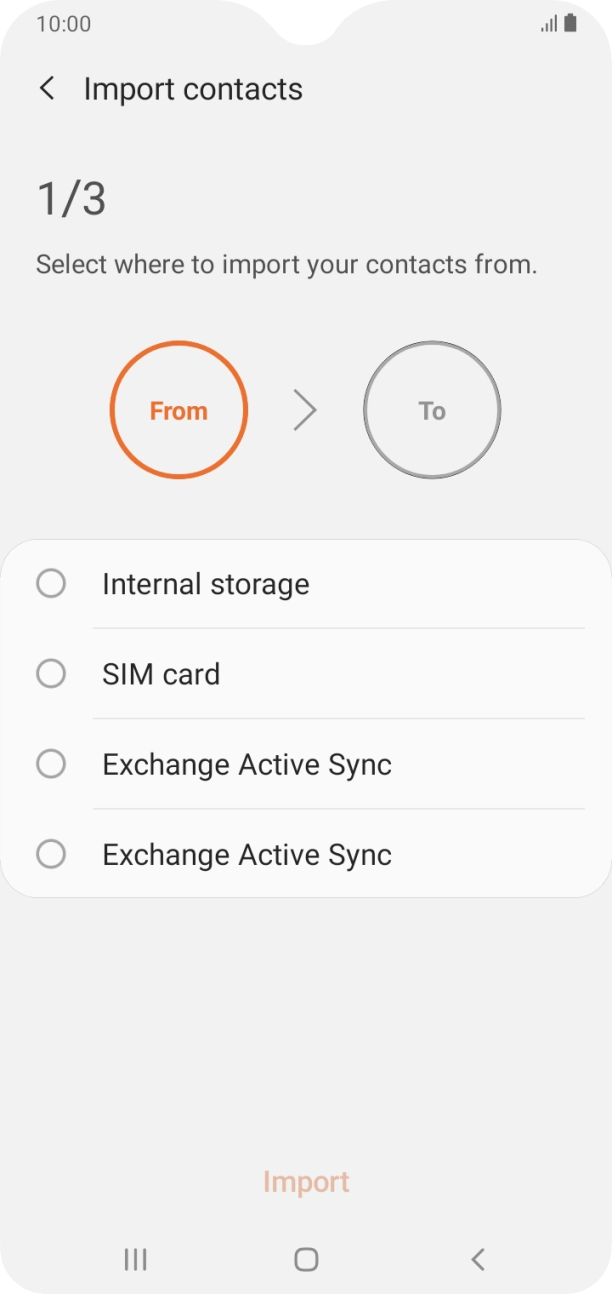Tap the 10:00 clock in status bar
The width and height of the screenshot is (612, 1294).
[63, 24]
